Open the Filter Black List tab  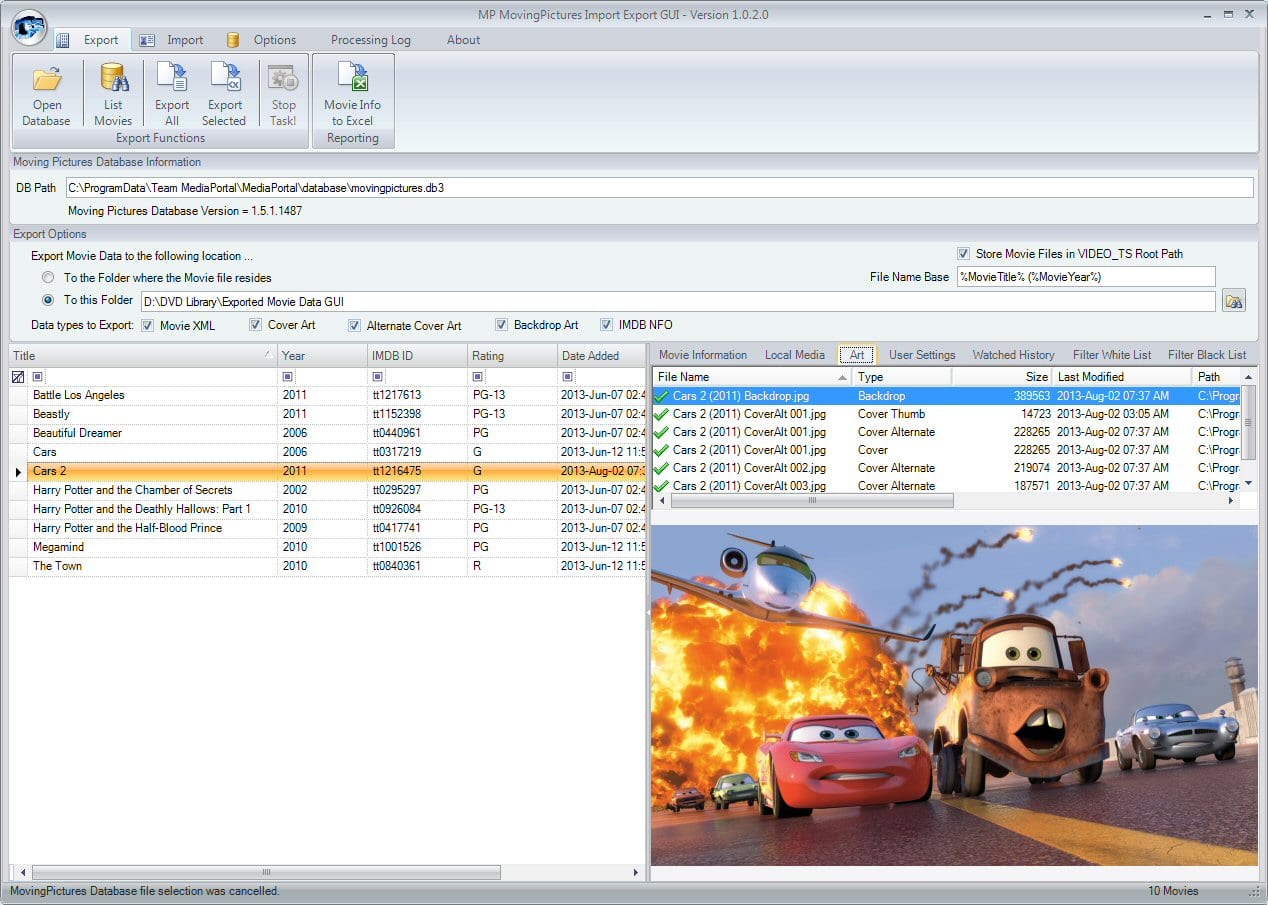1207,355
